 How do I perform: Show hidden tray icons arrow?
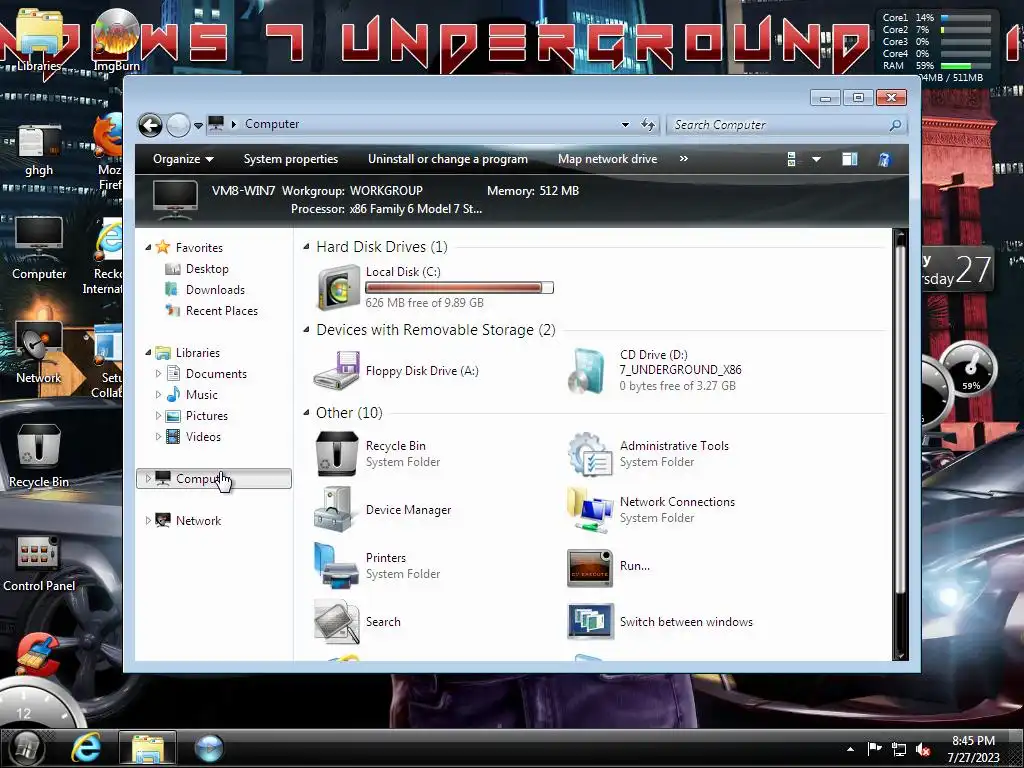850,749
